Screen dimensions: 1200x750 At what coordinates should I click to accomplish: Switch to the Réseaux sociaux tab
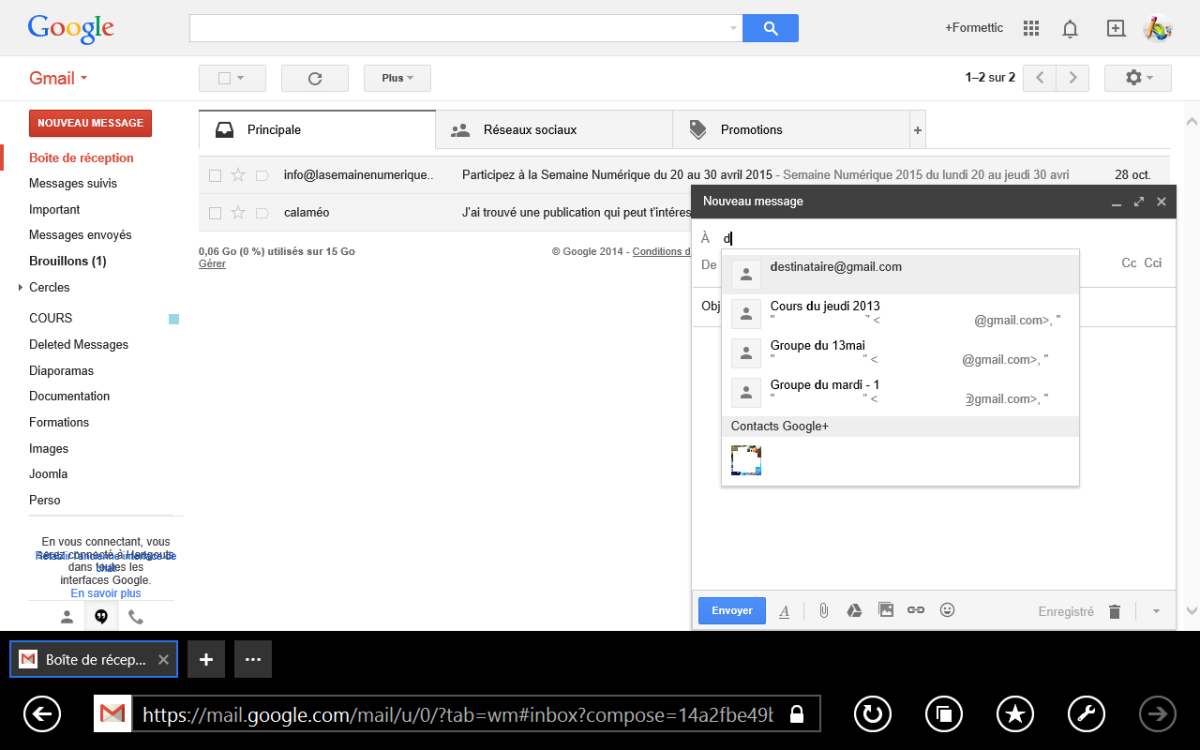coord(554,130)
